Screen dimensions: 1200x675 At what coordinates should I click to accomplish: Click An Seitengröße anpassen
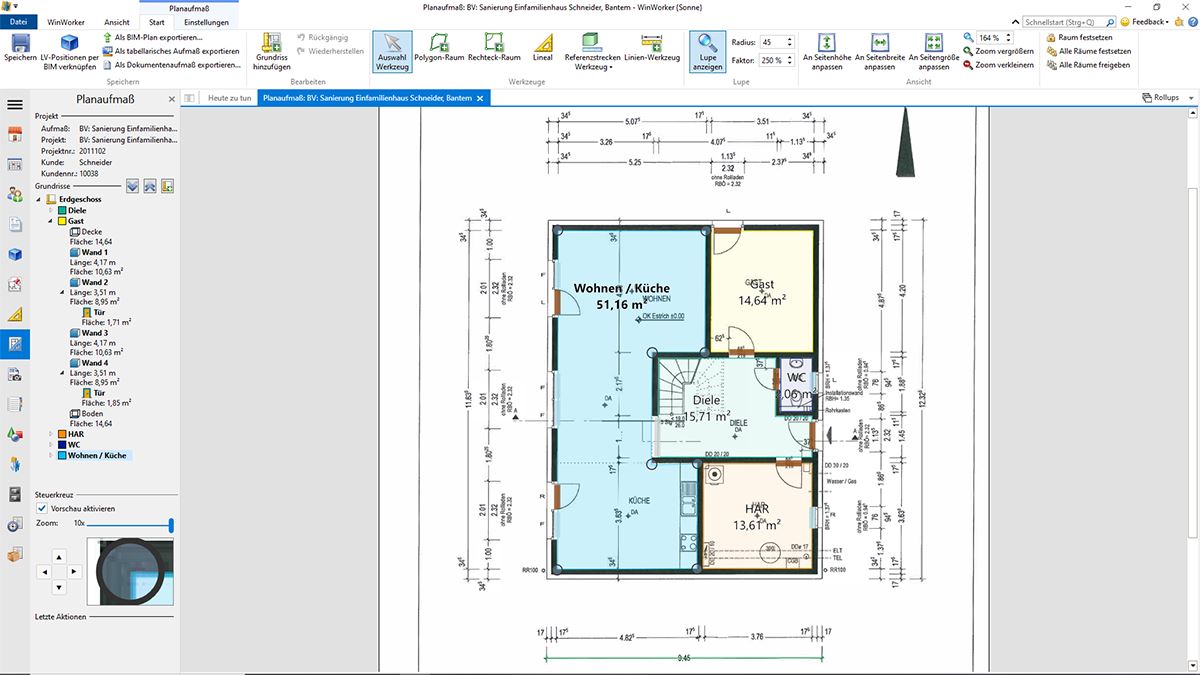click(933, 52)
